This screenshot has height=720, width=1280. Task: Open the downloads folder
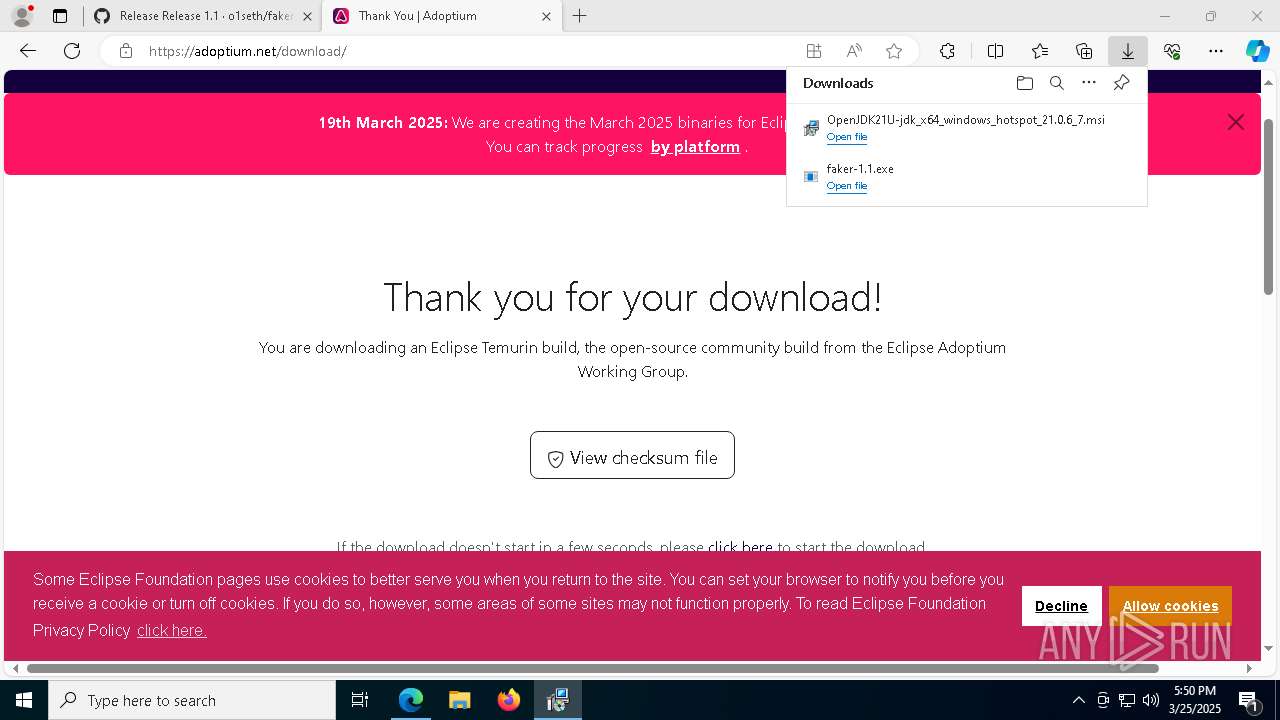coord(1024,83)
